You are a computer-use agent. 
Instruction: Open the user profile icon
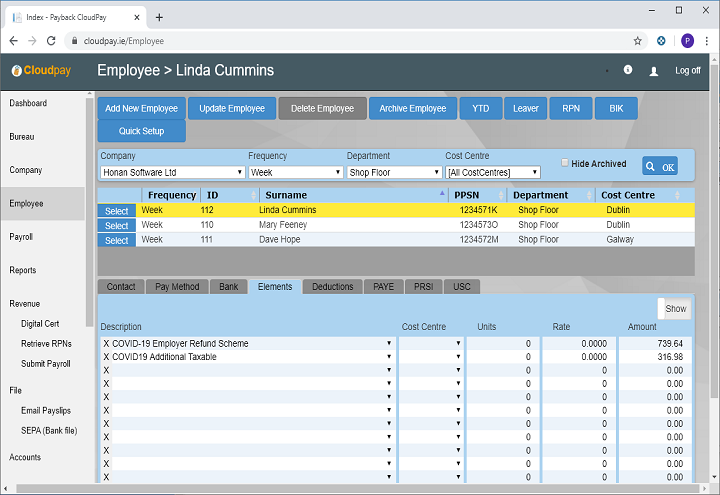[654, 71]
